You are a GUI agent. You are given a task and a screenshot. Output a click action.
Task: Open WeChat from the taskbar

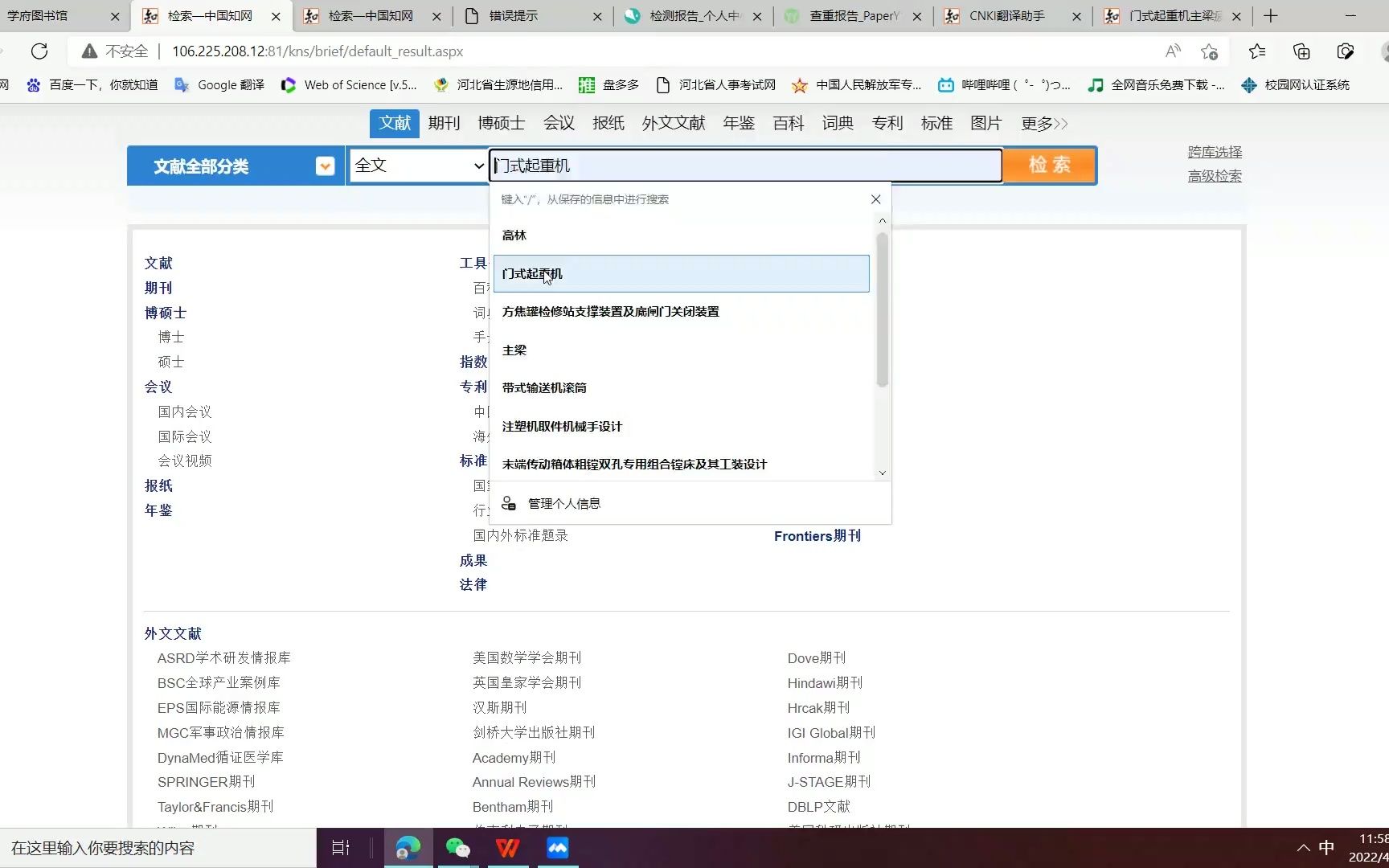tap(457, 848)
